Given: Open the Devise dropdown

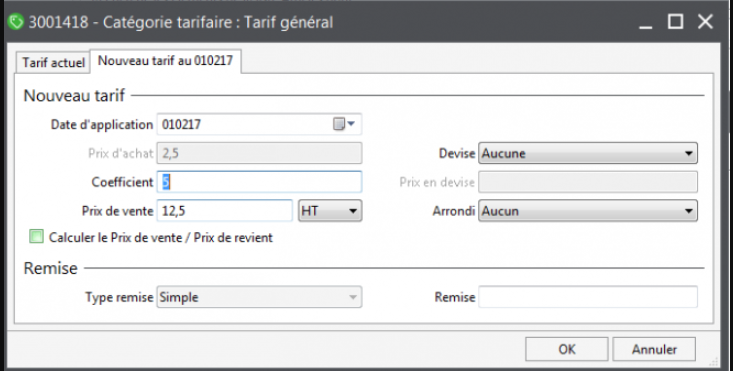Looking at the screenshot, I should pyautogui.click(x=588, y=153).
